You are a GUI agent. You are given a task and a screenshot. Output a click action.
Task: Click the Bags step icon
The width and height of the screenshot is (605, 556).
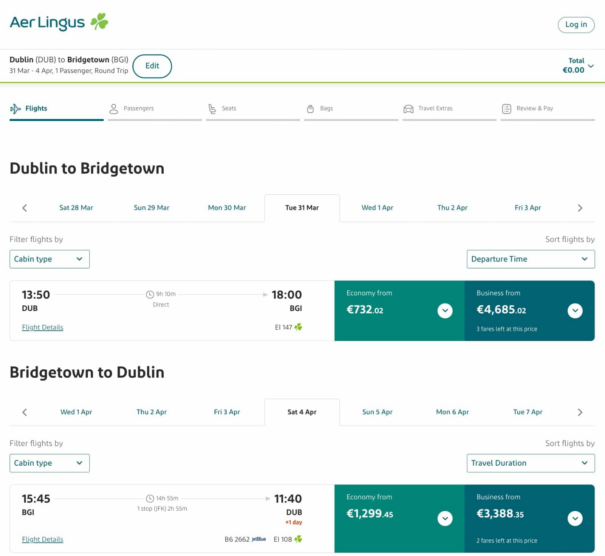coord(310,108)
